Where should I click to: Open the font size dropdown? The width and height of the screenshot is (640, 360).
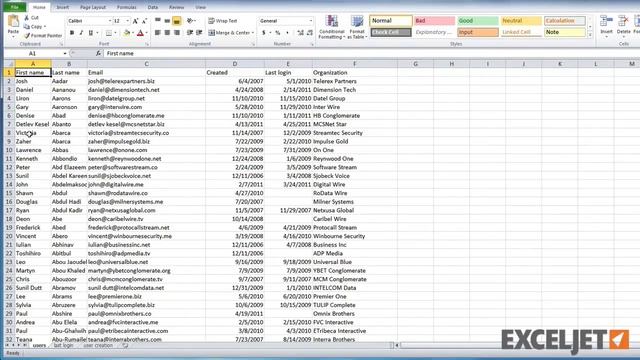[127, 21]
